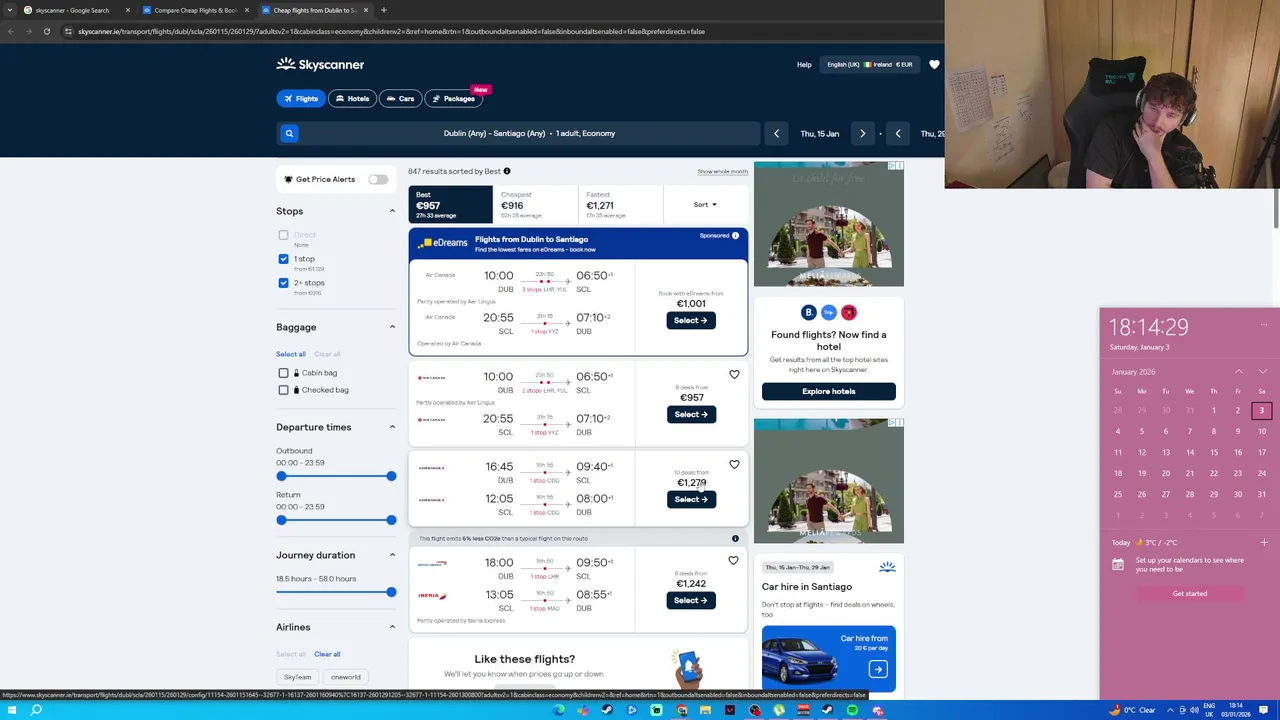Open the Sort dropdown
The height and width of the screenshot is (720, 1280).
tap(705, 204)
